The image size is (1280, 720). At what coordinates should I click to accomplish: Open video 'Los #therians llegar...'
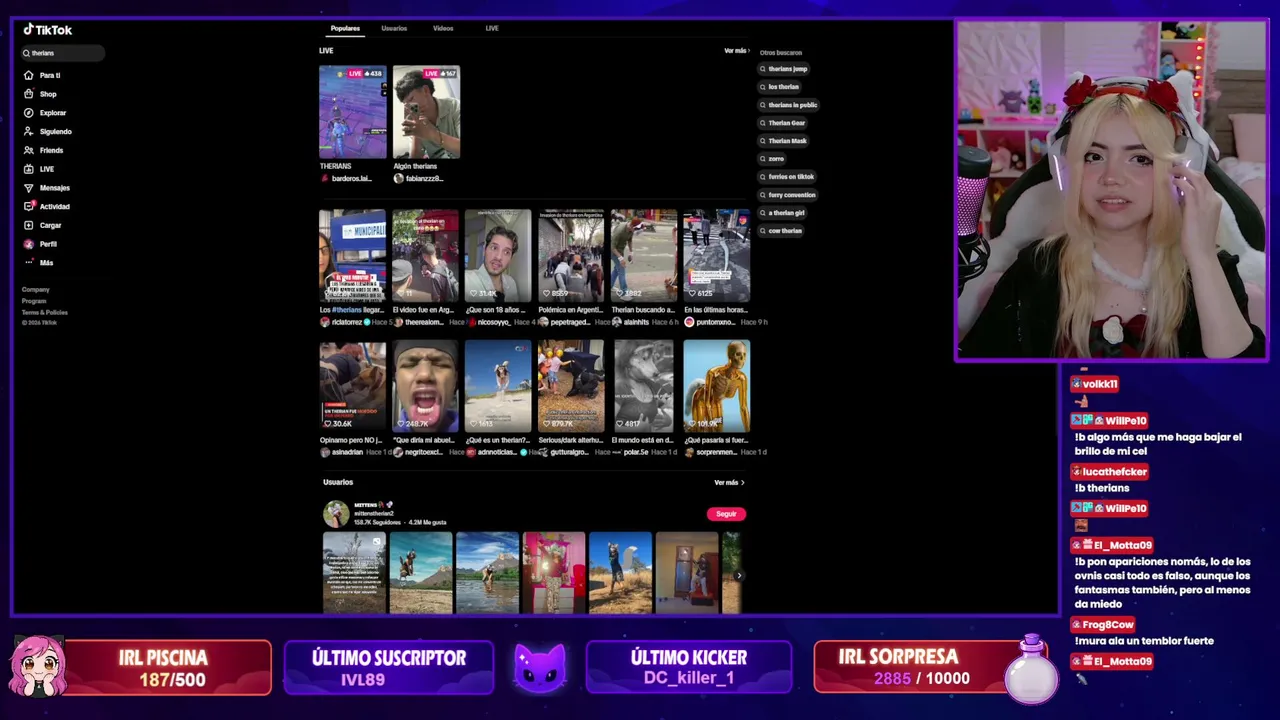click(352, 255)
